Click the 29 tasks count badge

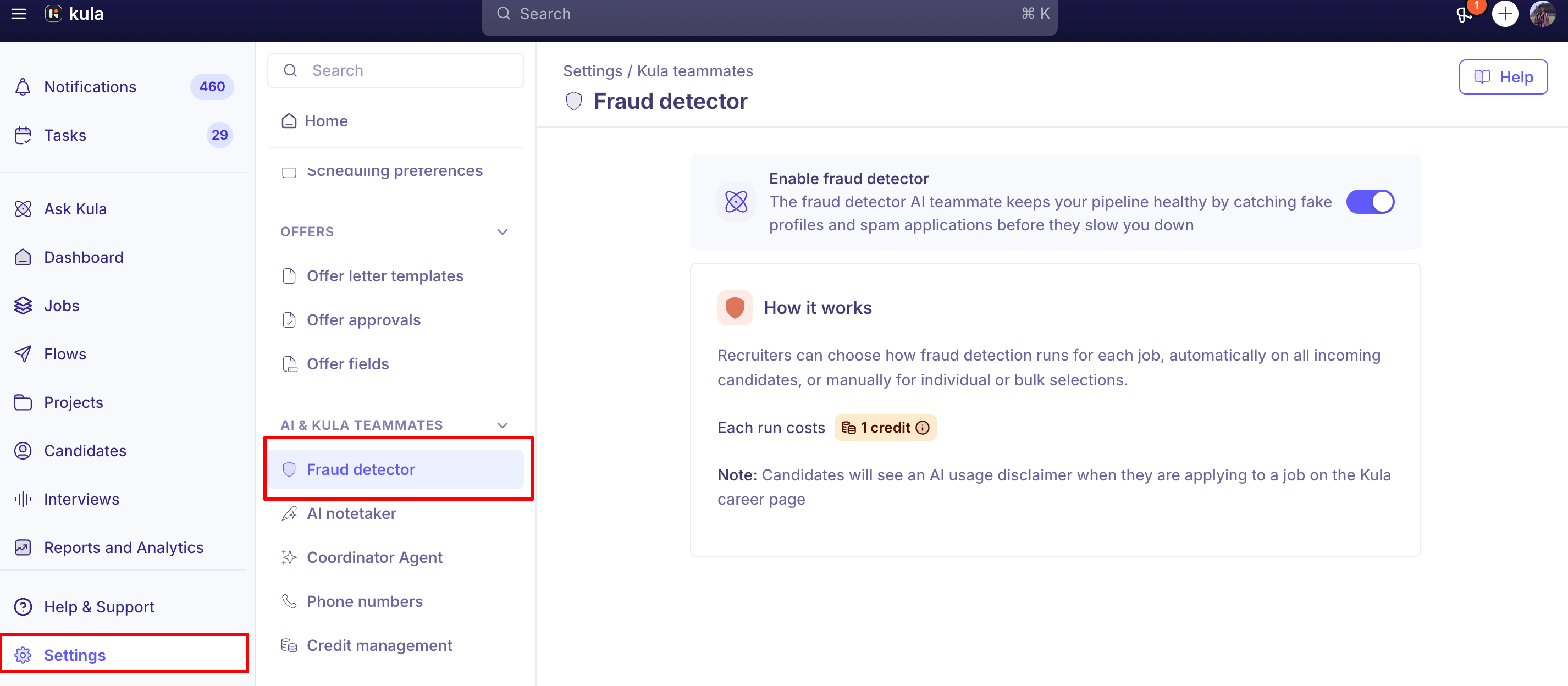click(x=220, y=135)
